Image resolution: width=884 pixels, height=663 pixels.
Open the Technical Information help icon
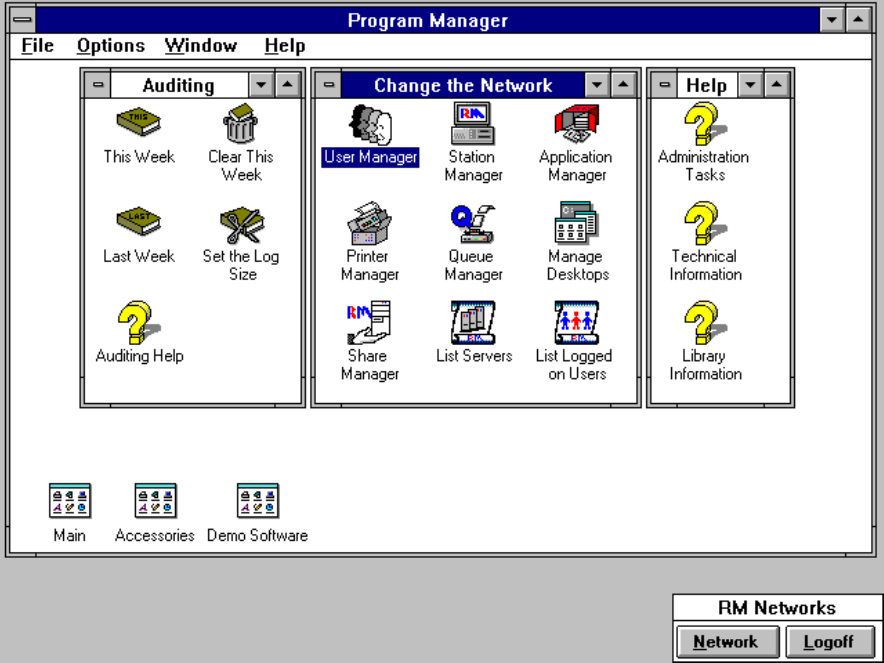click(704, 223)
